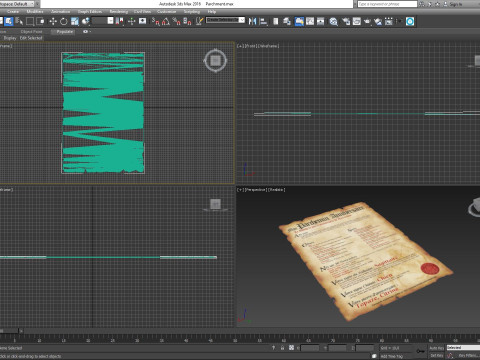Image resolution: width=480 pixels, height=360 pixels.
Task: Toggle the Ribbon icon
Action: pos(299,21)
